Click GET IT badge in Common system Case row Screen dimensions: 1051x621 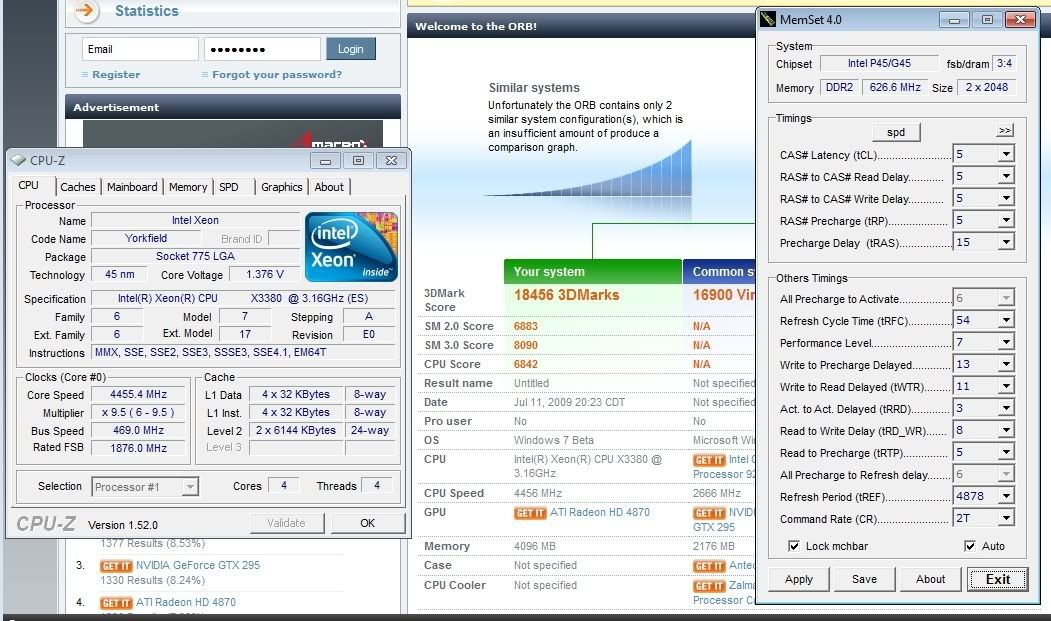[709, 566]
